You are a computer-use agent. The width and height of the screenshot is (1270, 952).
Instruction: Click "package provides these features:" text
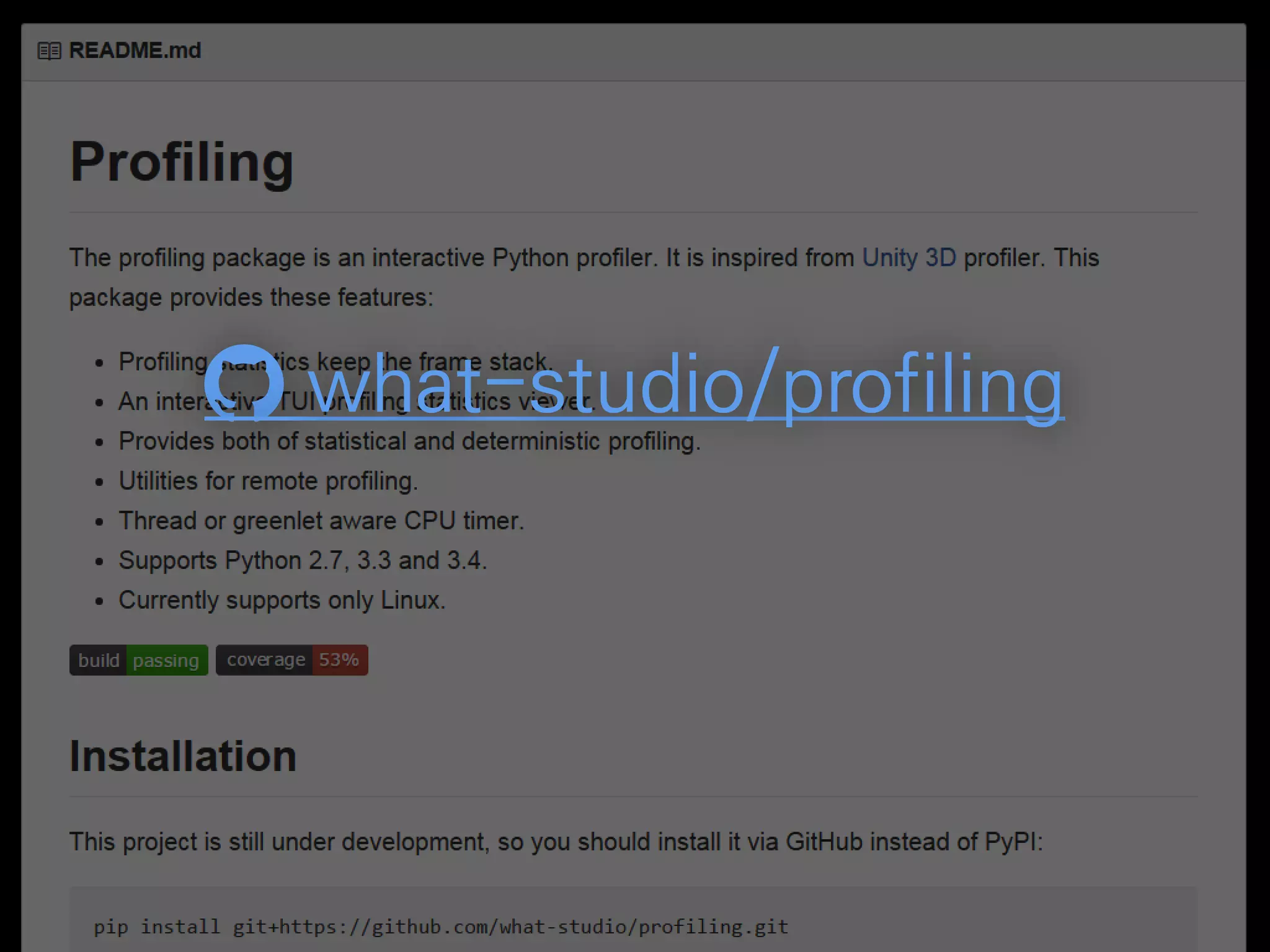pyautogui.click(x=251, y=297)
